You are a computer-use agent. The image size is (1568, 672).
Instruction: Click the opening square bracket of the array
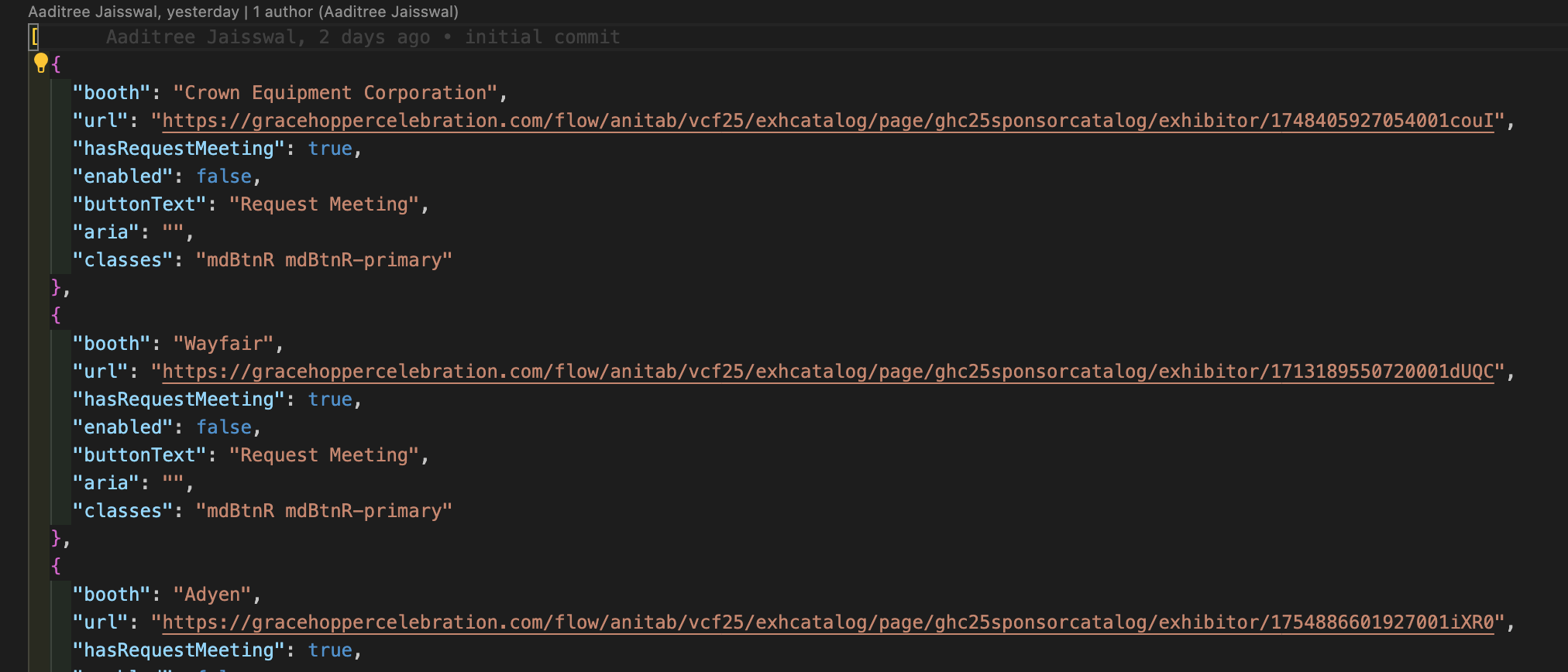click(34, 37)
